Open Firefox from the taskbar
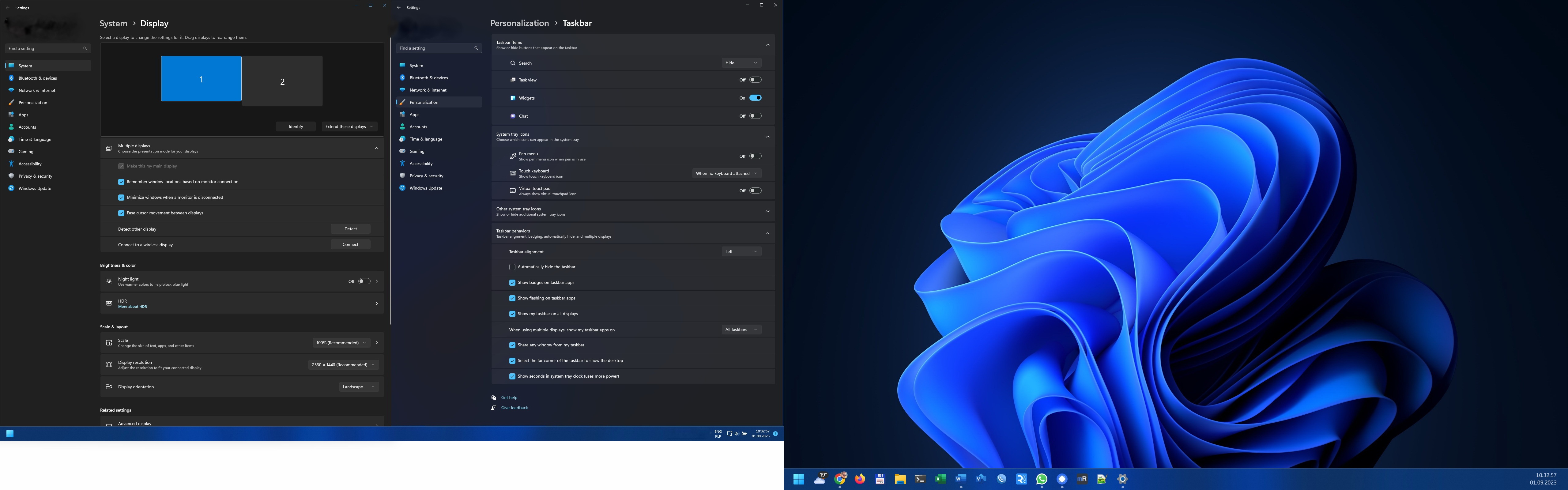 click(859, 479)
